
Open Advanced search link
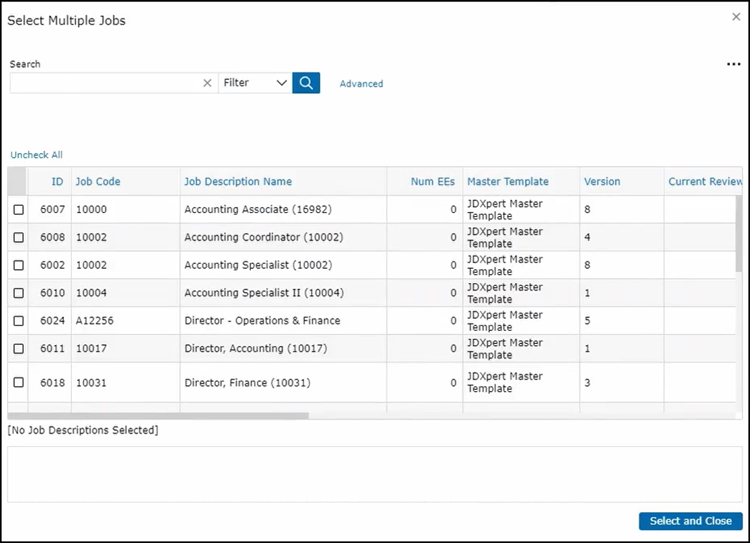361,84
